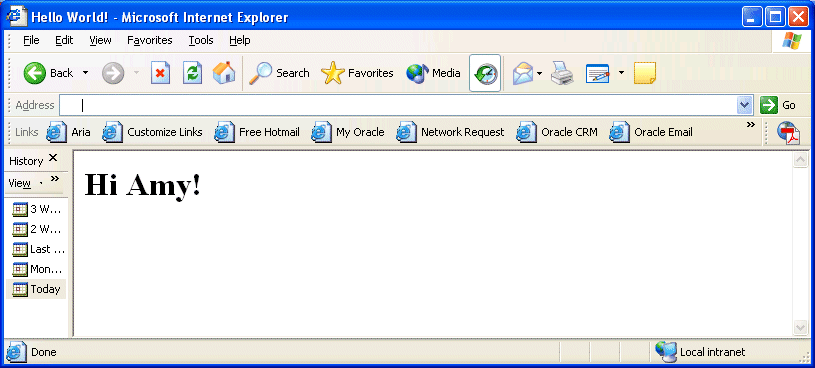Open the My Oracle text link
The height and width of the screenshot is (368, 815).
coord(360,132)
